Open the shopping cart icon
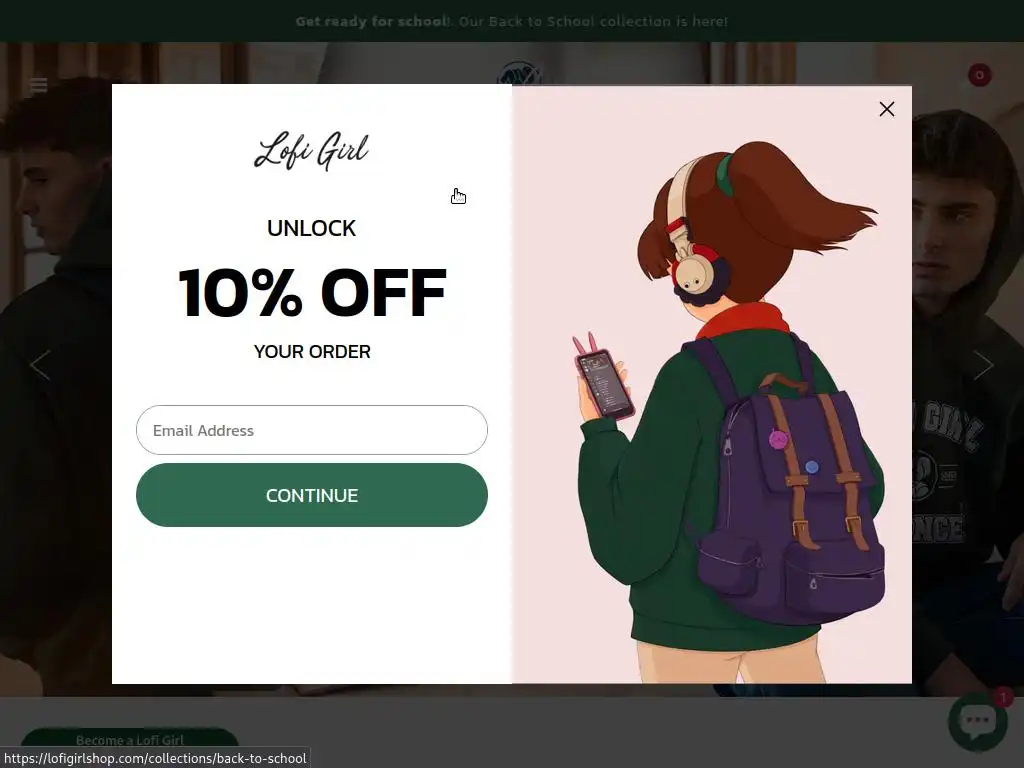 coord(979,75)
